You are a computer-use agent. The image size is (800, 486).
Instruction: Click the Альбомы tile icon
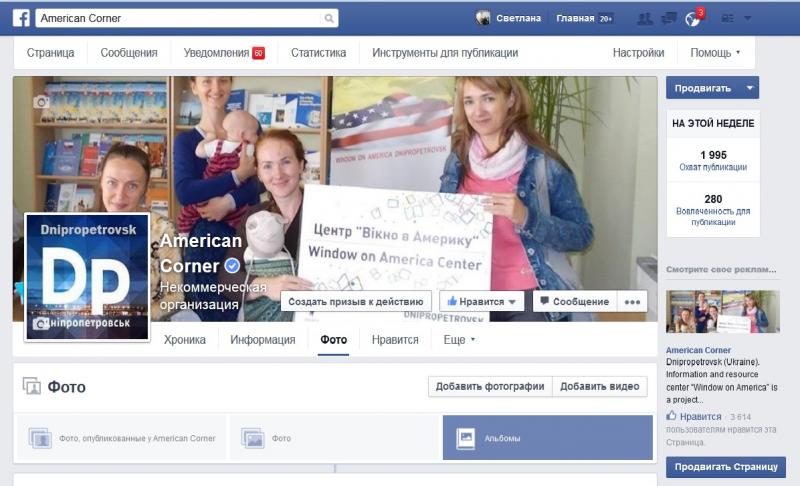(465, 438)
